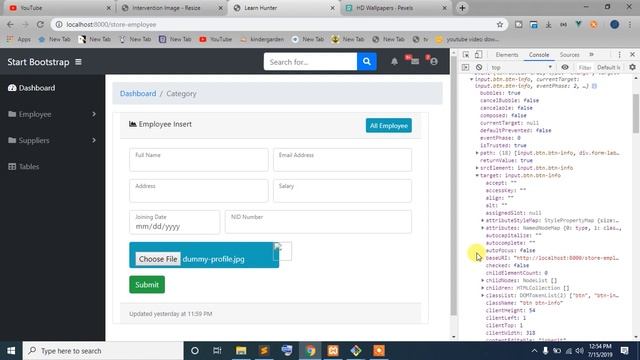Open the Chrome profile avatar
The height and width of the screenshot is (360, 640).
[x=614, y=24]
